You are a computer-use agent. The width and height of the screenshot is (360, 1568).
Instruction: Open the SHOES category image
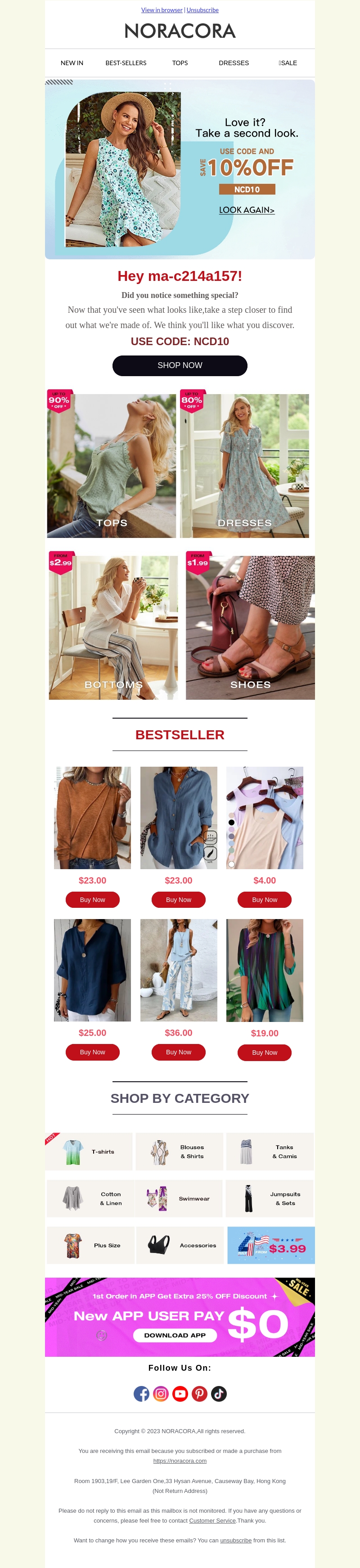[x=250, y=627]
